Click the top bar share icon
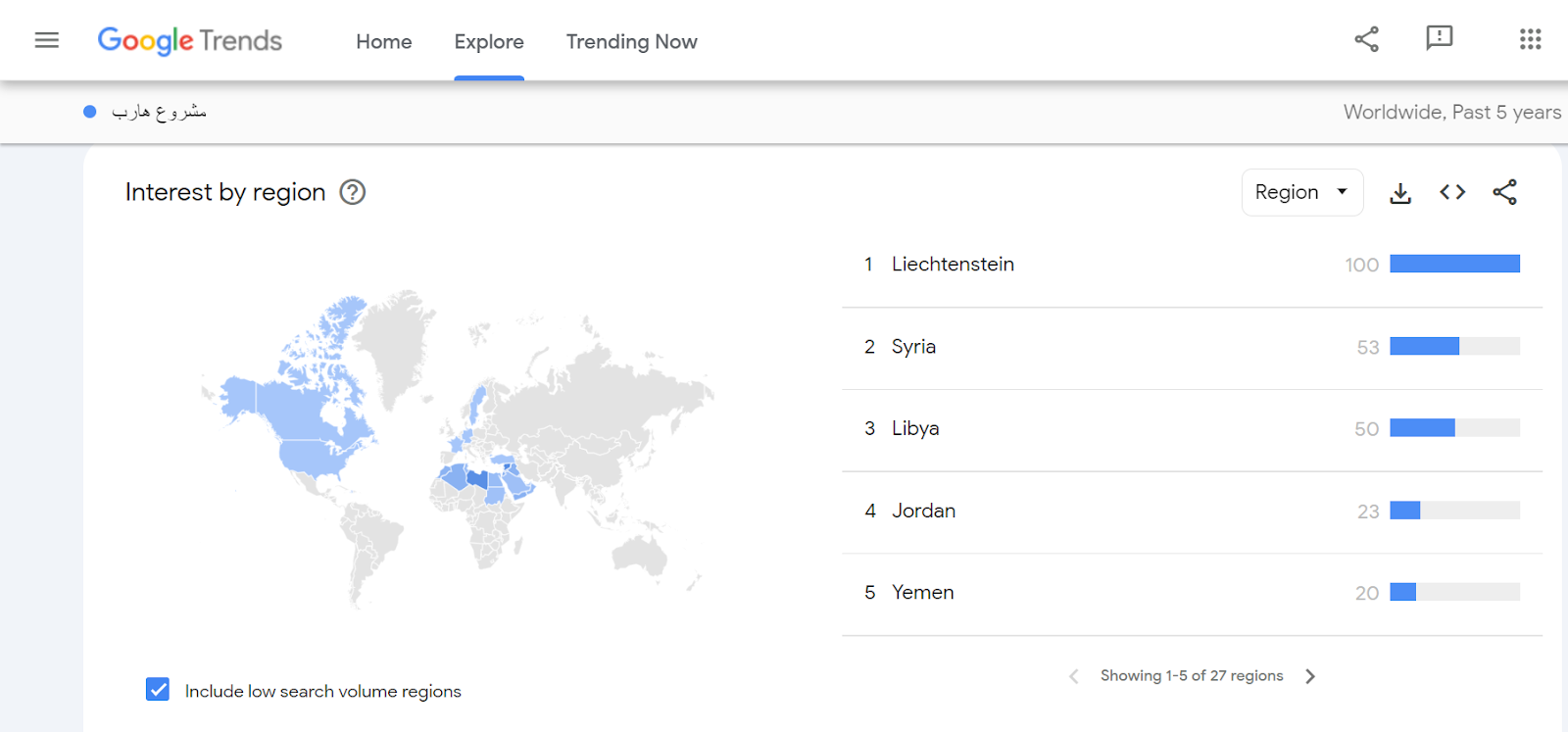Viewport: 1568px width, 732px height. pyautogui.click(x=1366, y=39)
